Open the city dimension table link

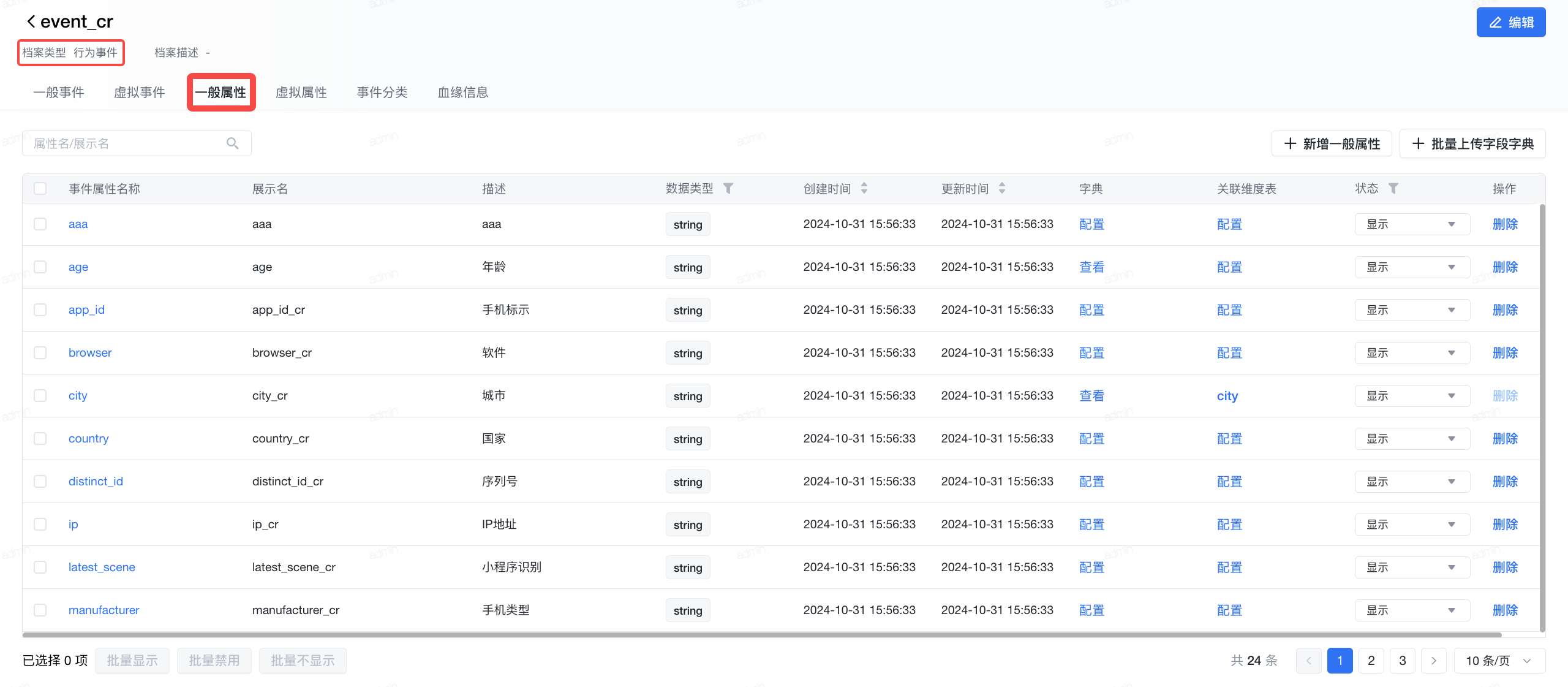1227,396
